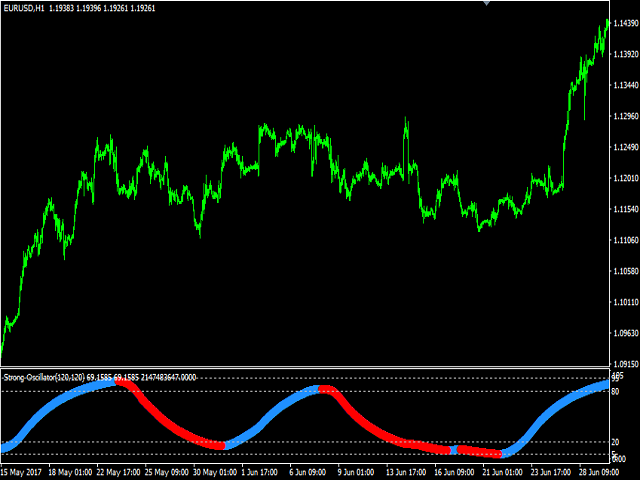Click the oscillator level 80 label
This screenshot has height=480, width=640.
615,392
